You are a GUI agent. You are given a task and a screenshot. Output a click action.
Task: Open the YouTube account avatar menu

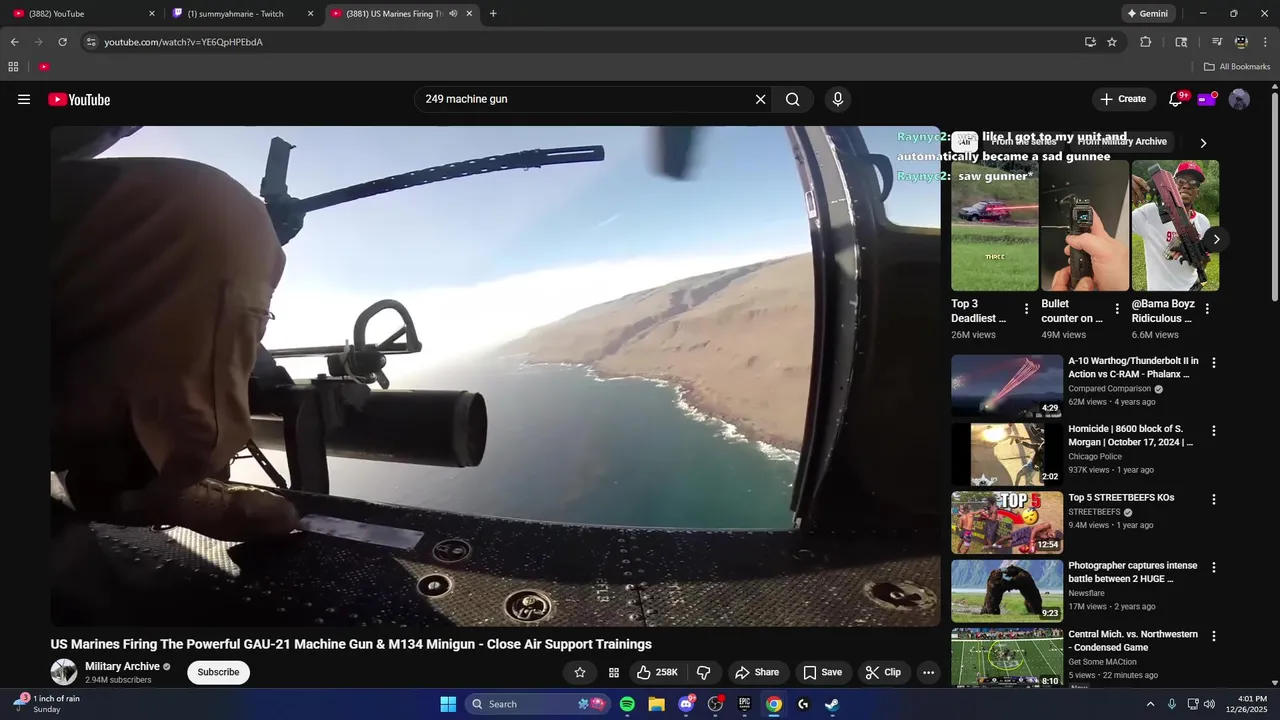click(x=1239, y=99)
